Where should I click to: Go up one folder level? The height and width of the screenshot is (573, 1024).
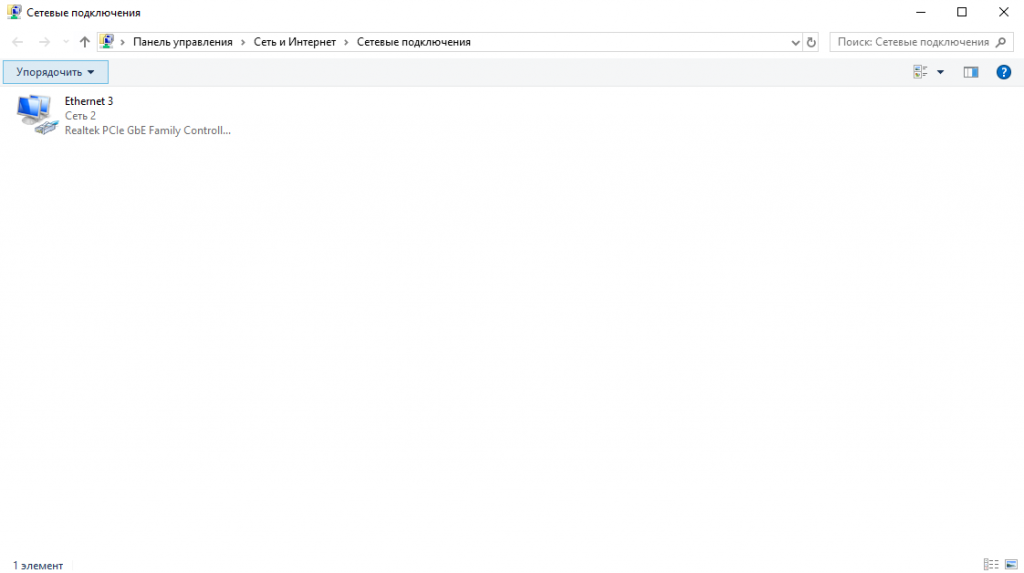point(84,42)
